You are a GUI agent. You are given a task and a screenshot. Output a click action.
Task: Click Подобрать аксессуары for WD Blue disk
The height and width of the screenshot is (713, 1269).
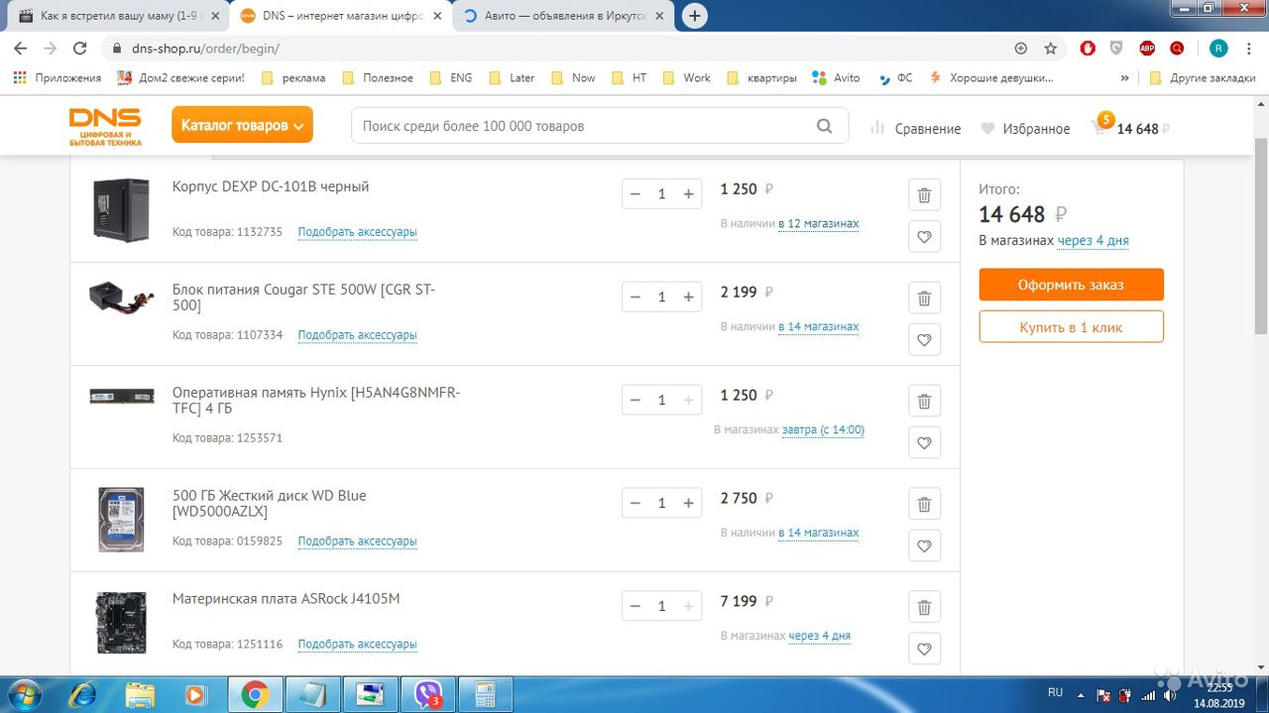[357, 541]
